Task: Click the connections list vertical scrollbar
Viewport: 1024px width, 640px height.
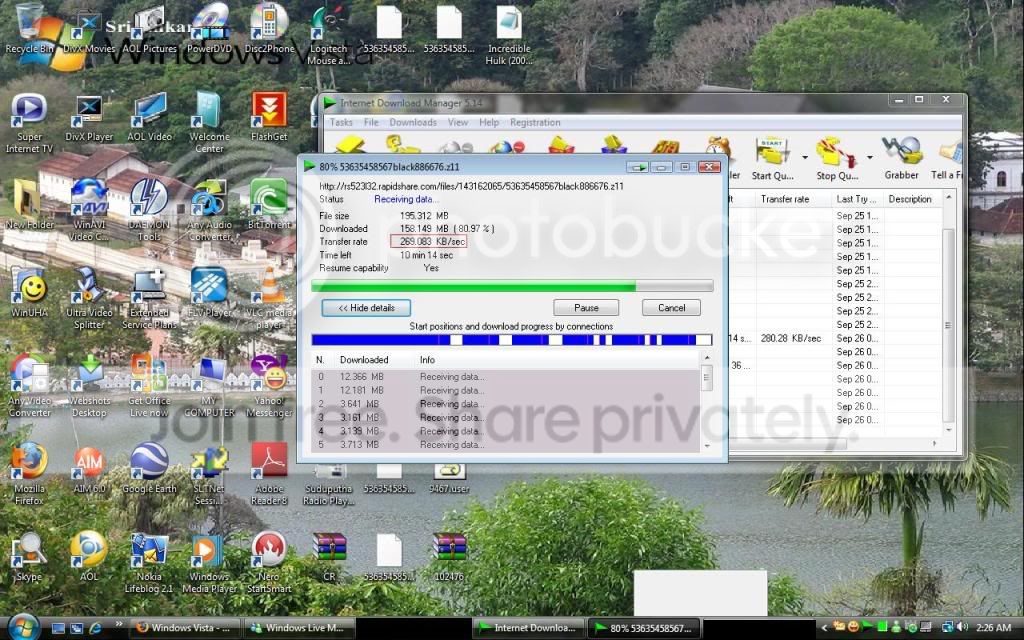Action: tap(706, 402)
